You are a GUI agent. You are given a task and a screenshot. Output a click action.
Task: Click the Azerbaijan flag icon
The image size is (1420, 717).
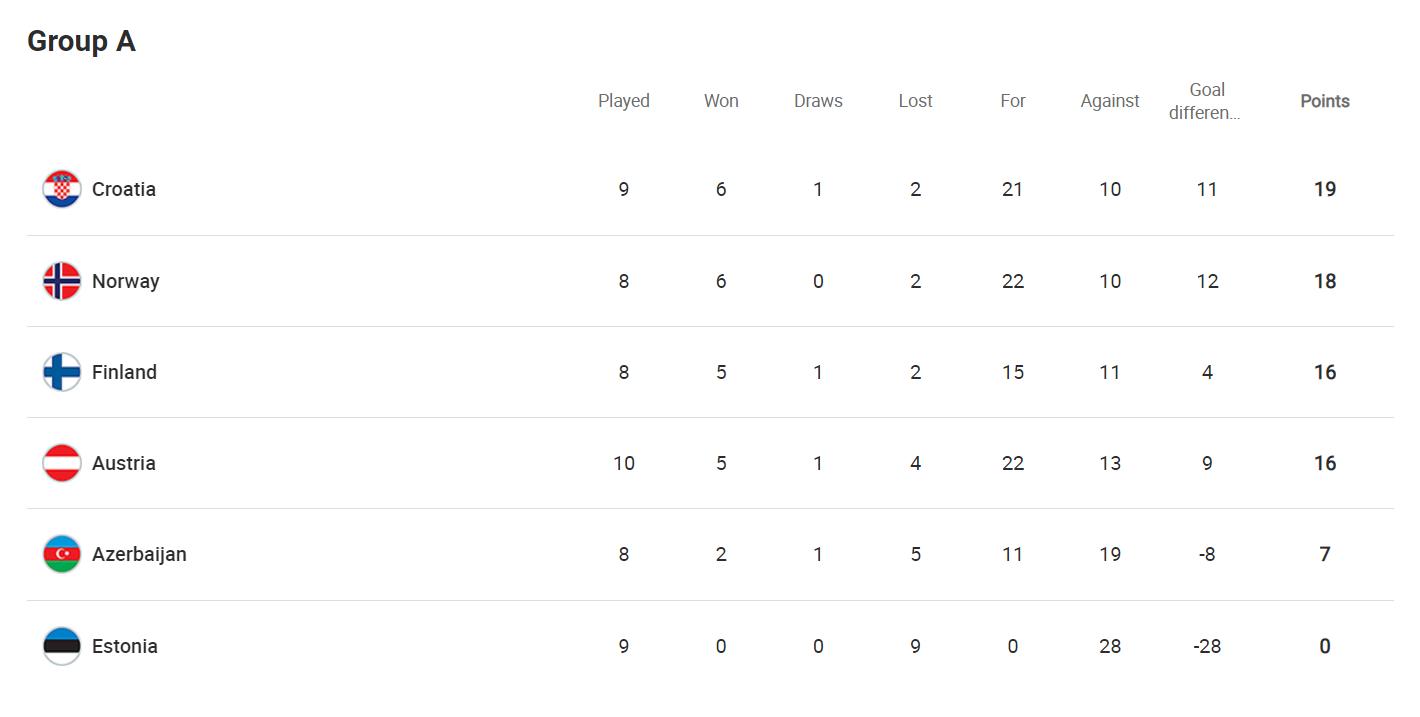click(x=62, y=554)
